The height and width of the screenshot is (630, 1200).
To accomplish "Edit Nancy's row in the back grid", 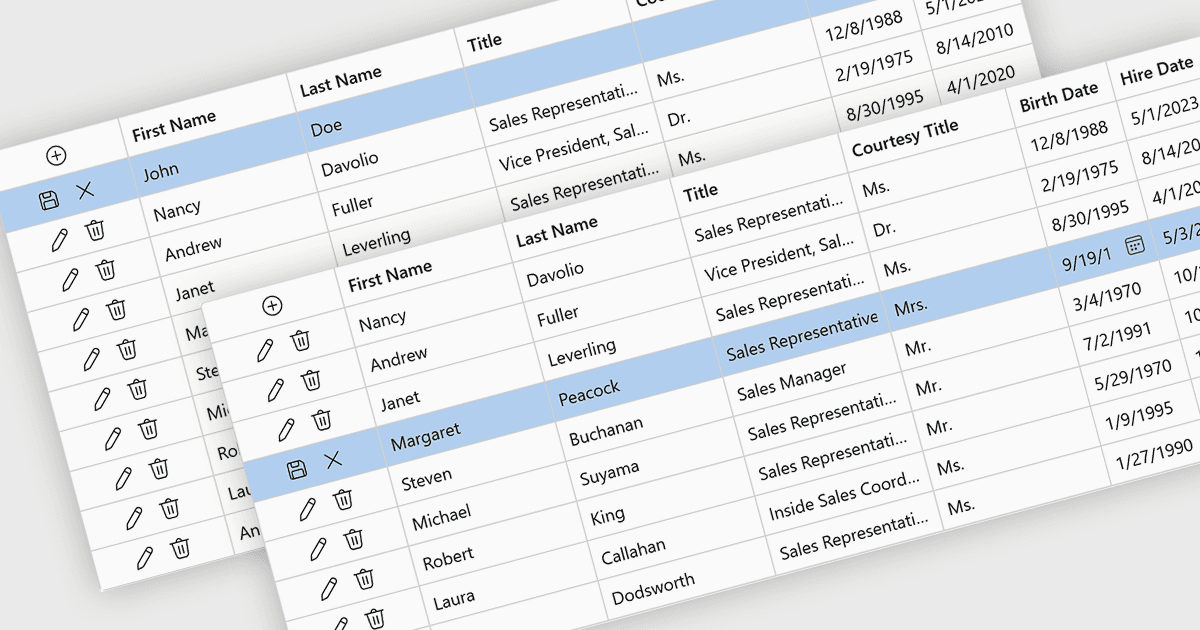I will [x=58, y=240].
